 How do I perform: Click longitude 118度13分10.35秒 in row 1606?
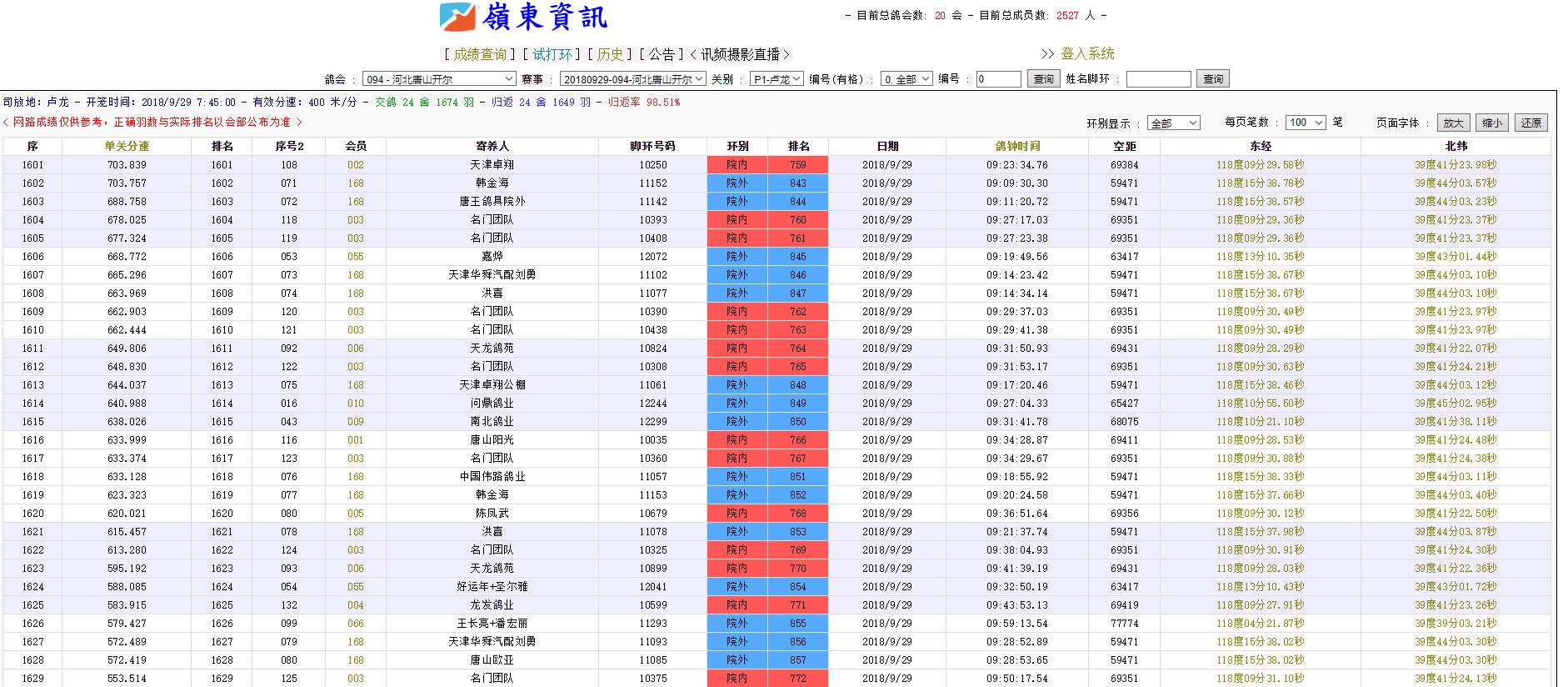(x=1261, y=257)
